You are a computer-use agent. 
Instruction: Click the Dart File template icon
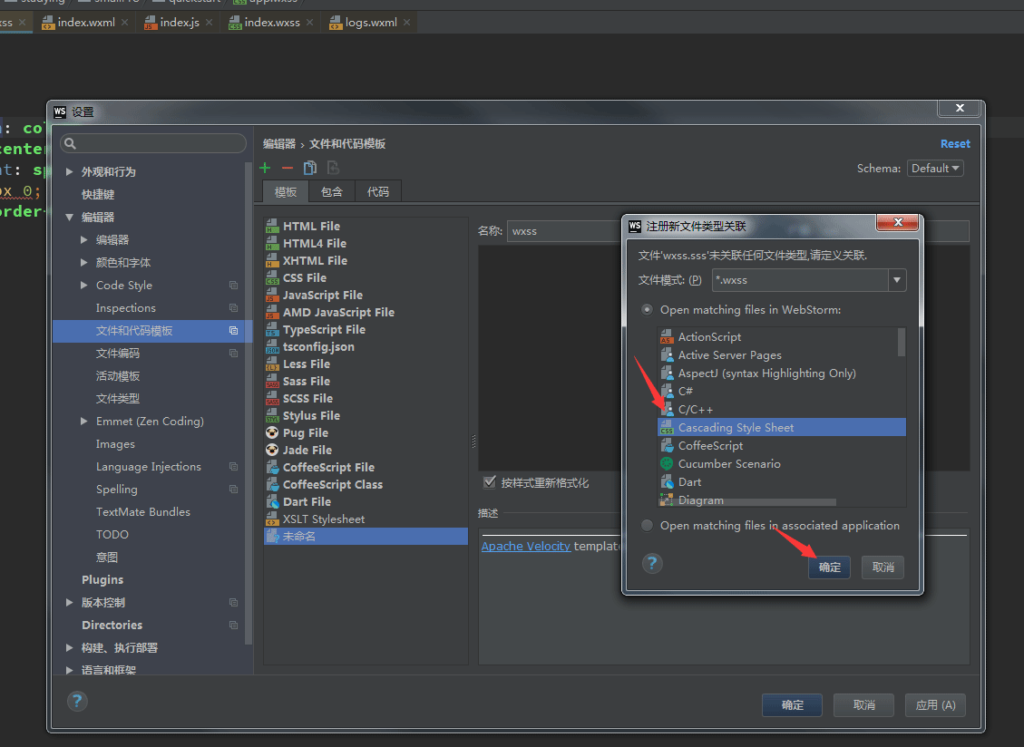[272, 501]
